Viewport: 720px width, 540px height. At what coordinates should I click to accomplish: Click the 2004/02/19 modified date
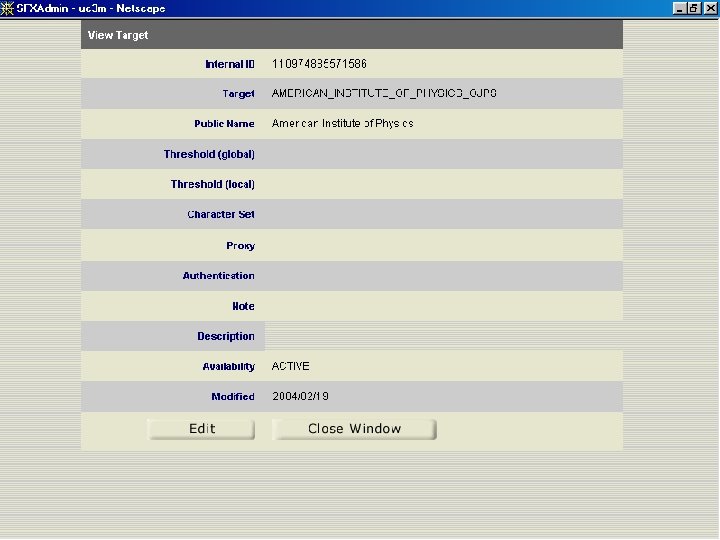(300, 396)
